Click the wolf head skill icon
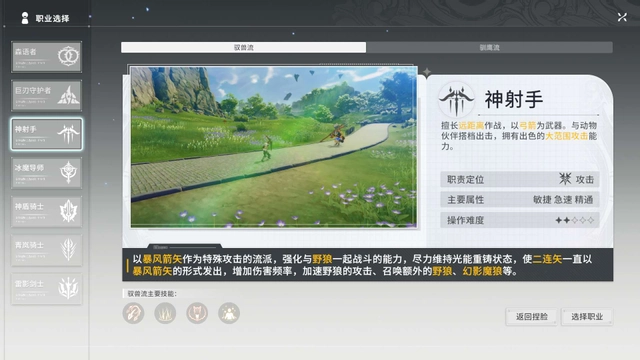Screen dimensions: 640x360 [197, 313]
